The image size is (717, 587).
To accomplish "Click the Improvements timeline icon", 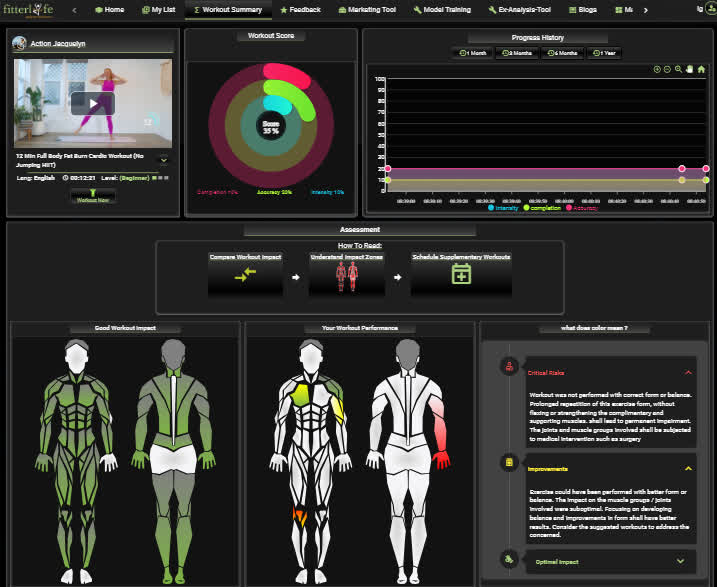I will tap(509, 463).
